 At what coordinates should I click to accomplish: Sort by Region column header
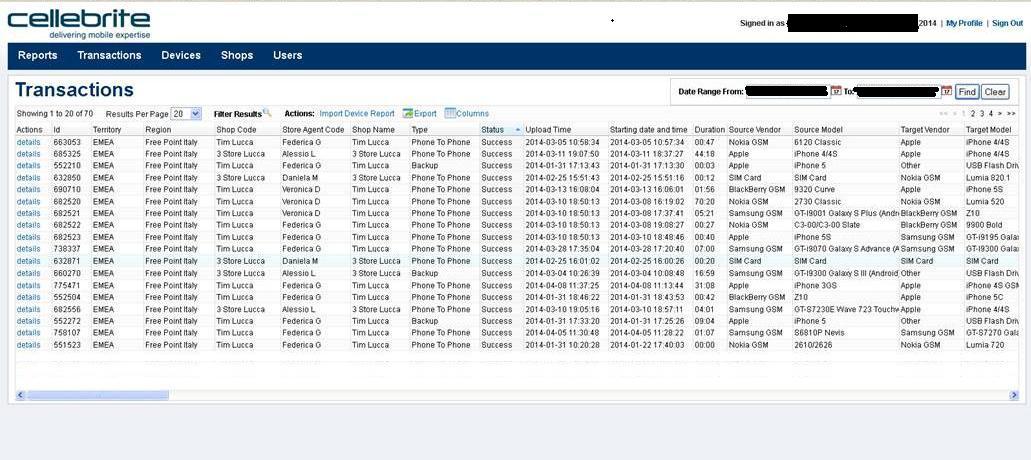pos(158,130)
